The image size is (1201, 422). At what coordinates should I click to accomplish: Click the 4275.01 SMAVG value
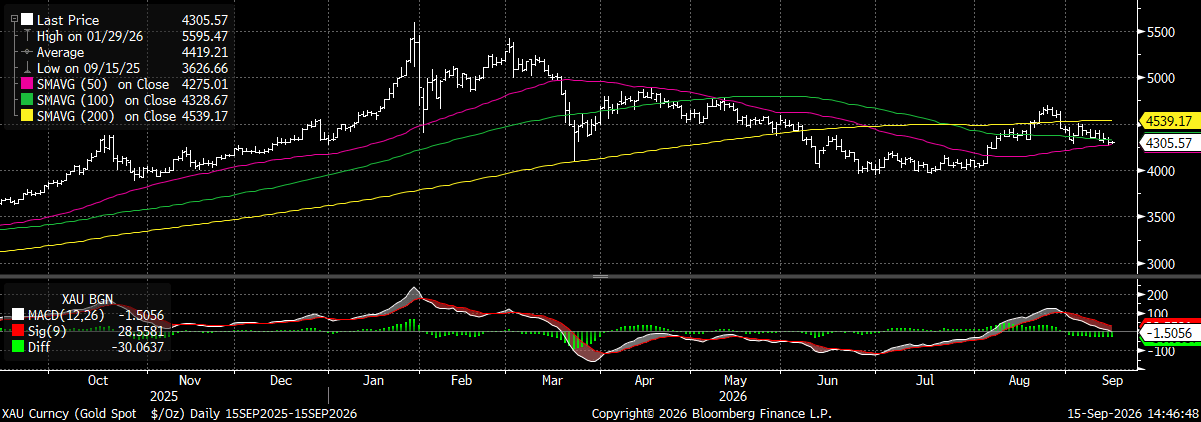coord(204,84)
